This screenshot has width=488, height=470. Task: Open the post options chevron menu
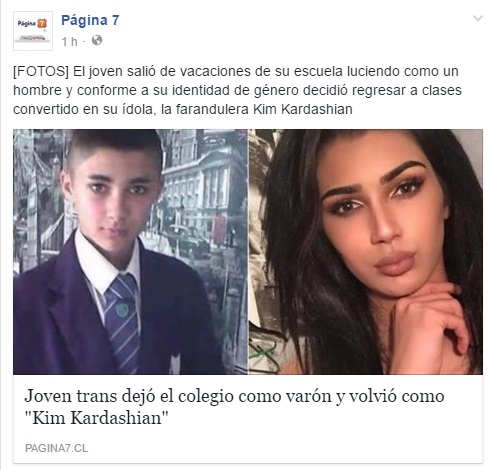pos(478,18)
